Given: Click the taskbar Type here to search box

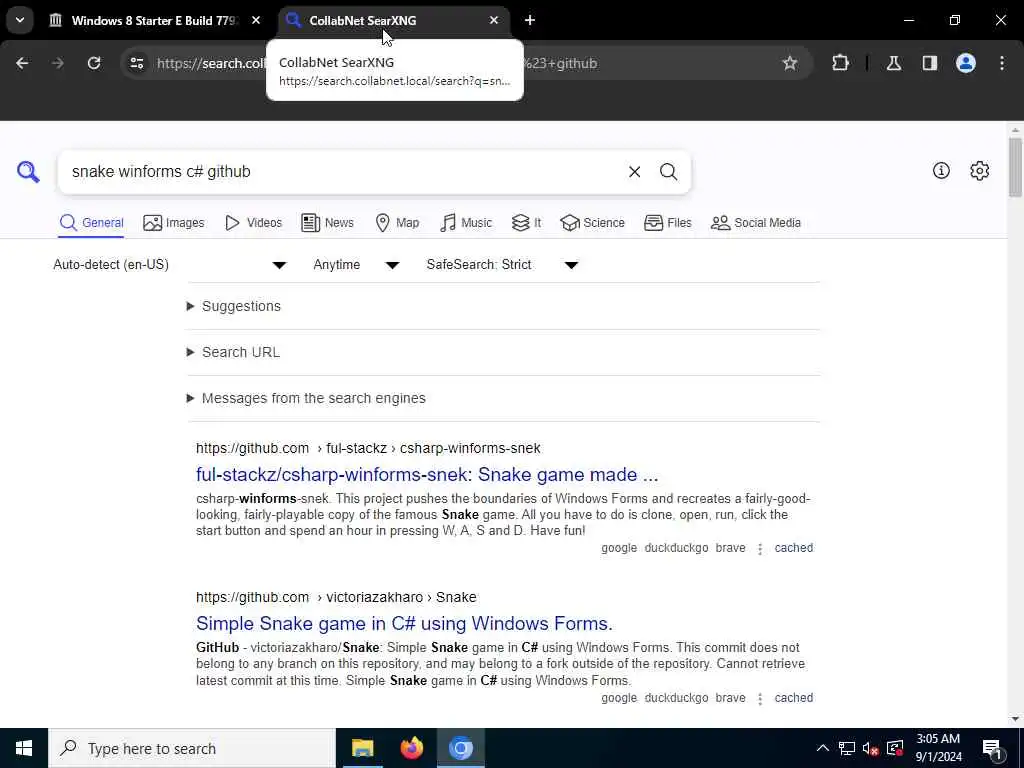Looking at the screenshot, I should pos(192,748).
